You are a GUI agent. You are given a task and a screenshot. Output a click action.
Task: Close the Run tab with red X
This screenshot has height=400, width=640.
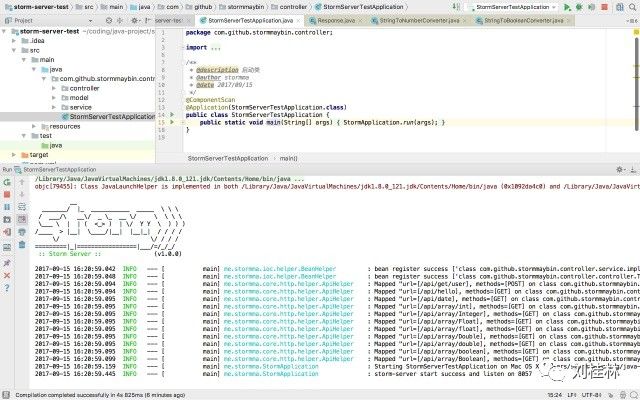(7, 276)
